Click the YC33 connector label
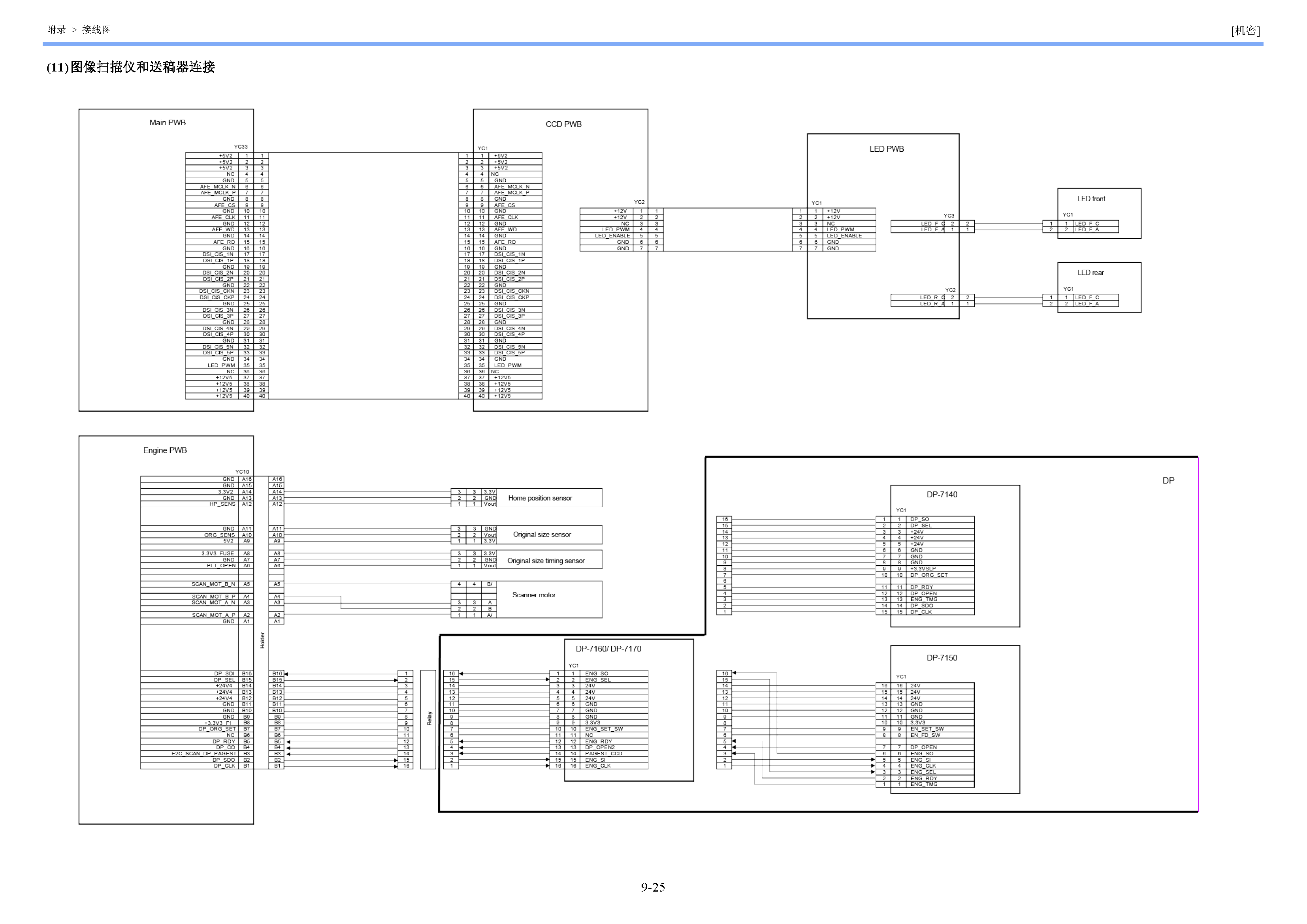The image size is (1307, 924). 241,147
